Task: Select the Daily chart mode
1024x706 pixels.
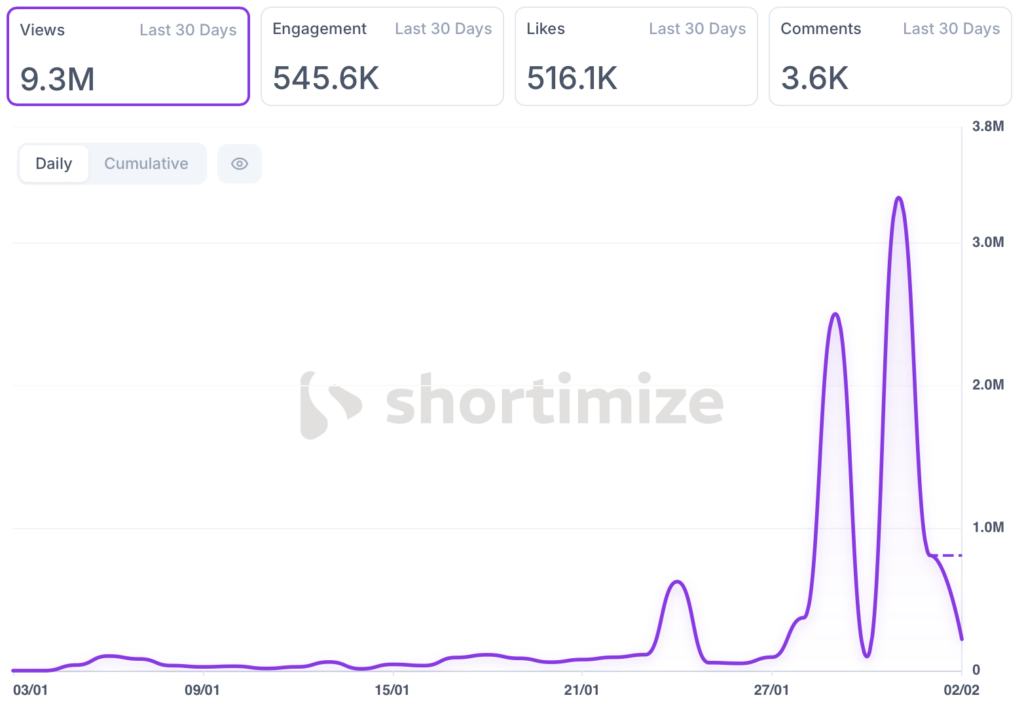Action: click(x=54, y=164)
